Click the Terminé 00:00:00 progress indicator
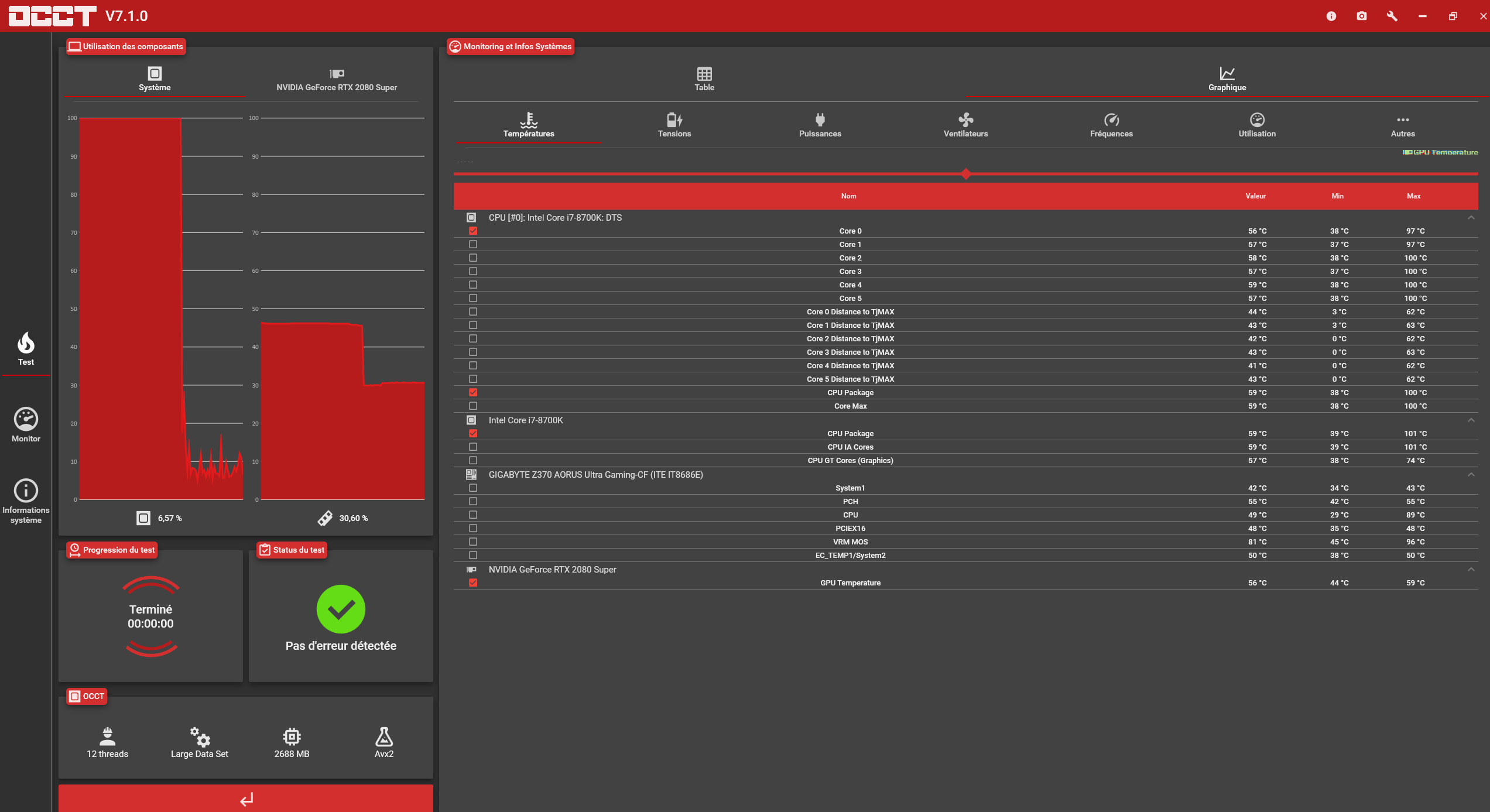 (x=151, y=616)
